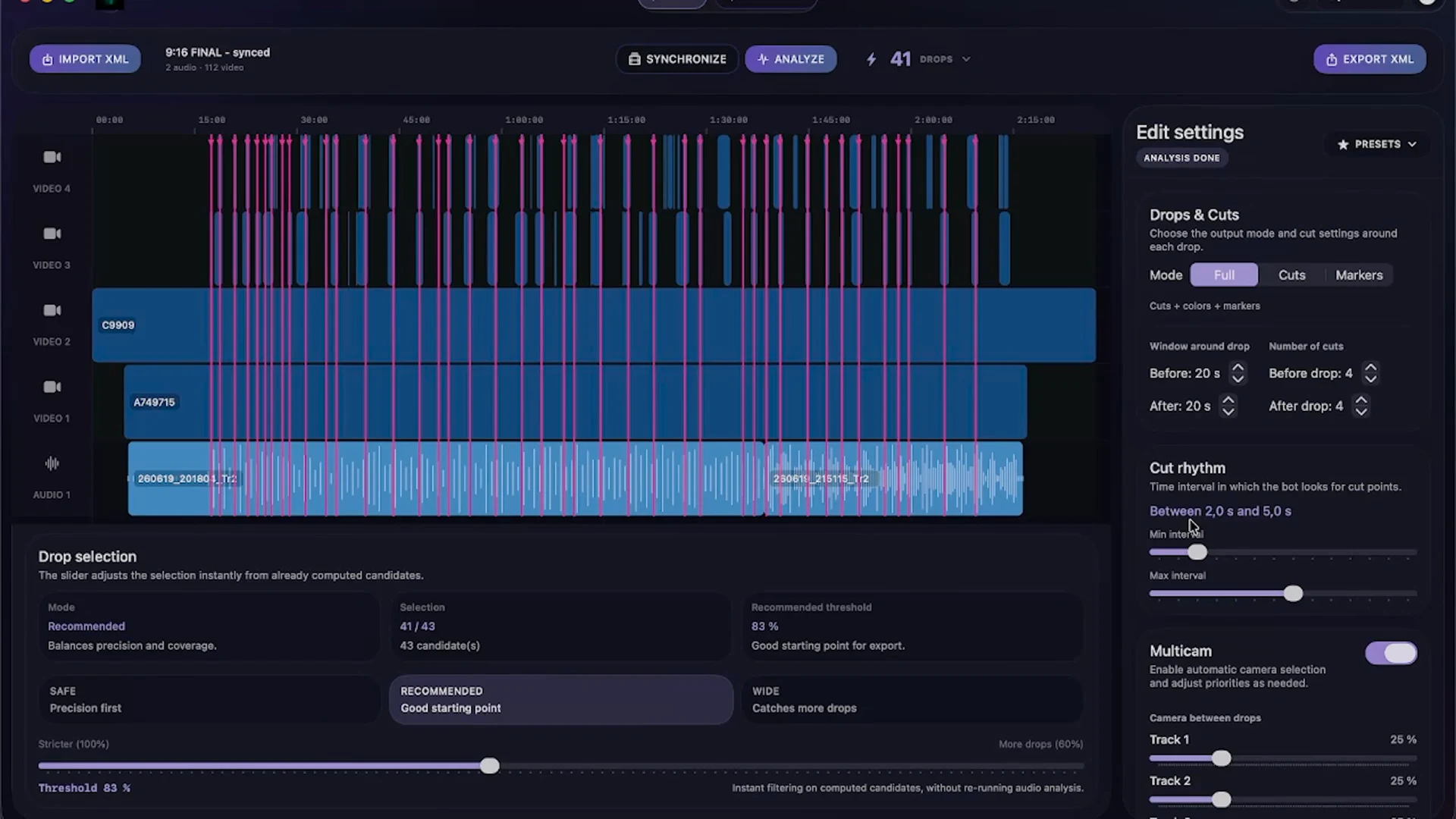Toggle the Multicam switch off
The width and height of the screenshot is (1456, 819).
point(1391,653)
